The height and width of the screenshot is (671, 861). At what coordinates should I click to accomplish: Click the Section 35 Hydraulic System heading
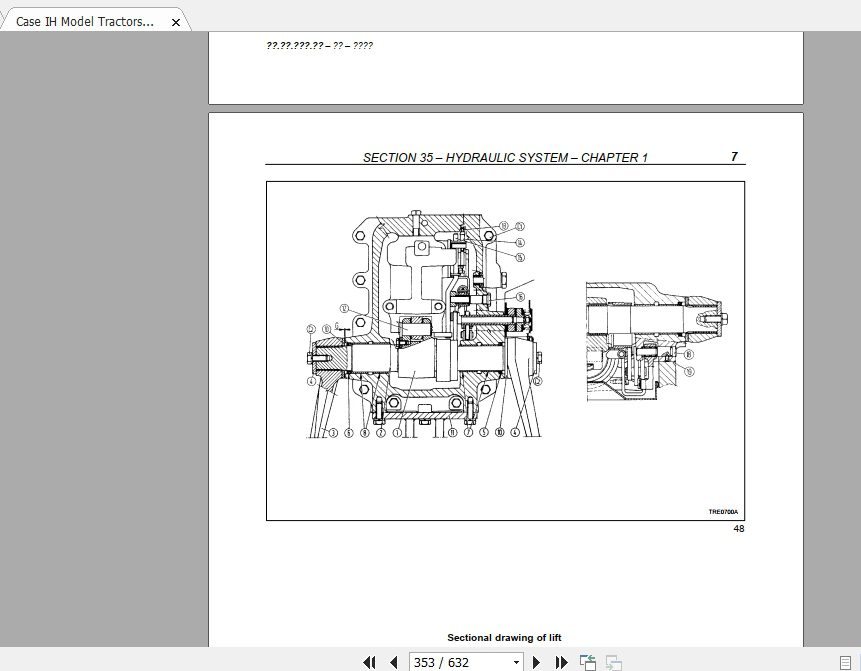(x=505, y=158)
